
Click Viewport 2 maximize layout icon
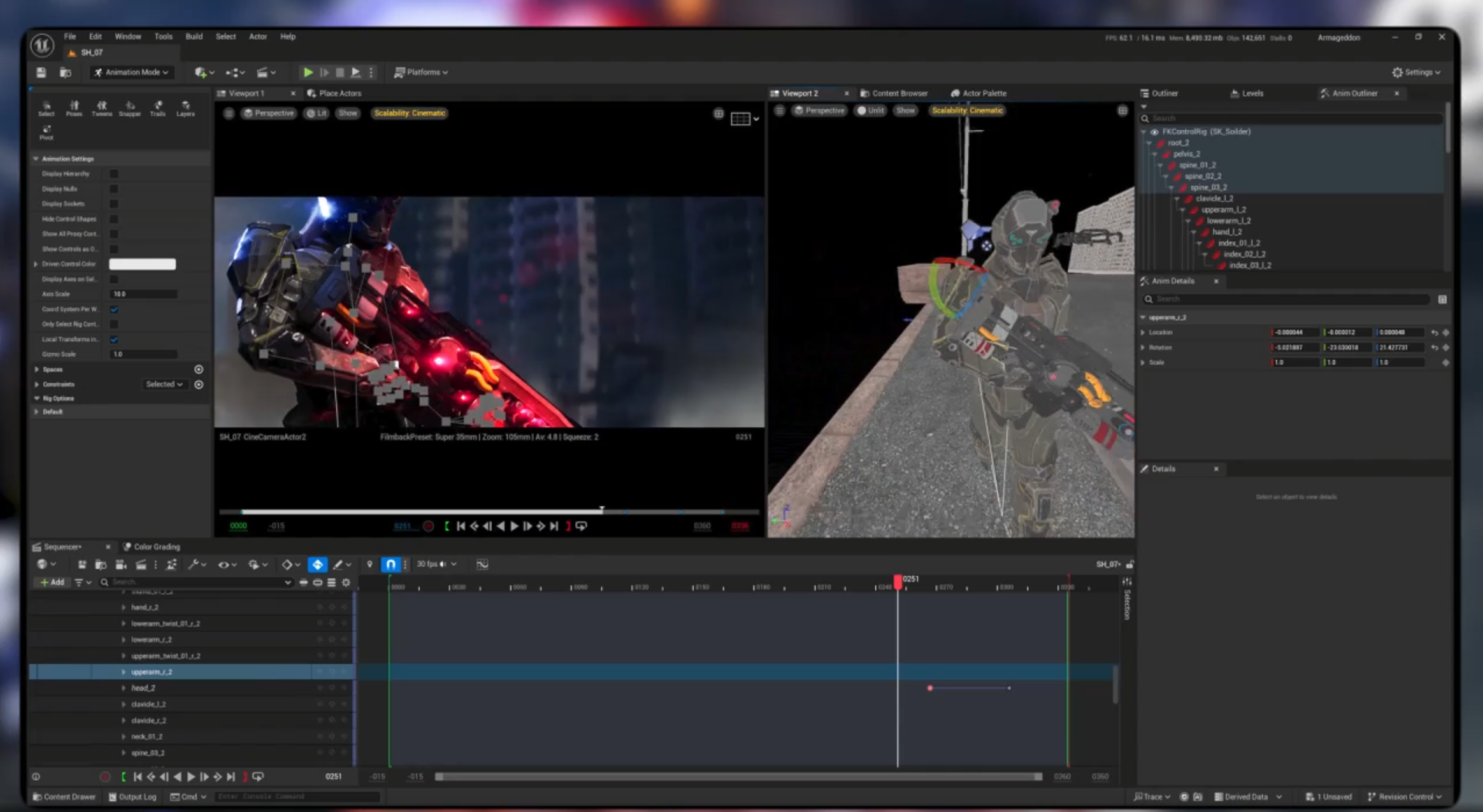pos(1122,111)
